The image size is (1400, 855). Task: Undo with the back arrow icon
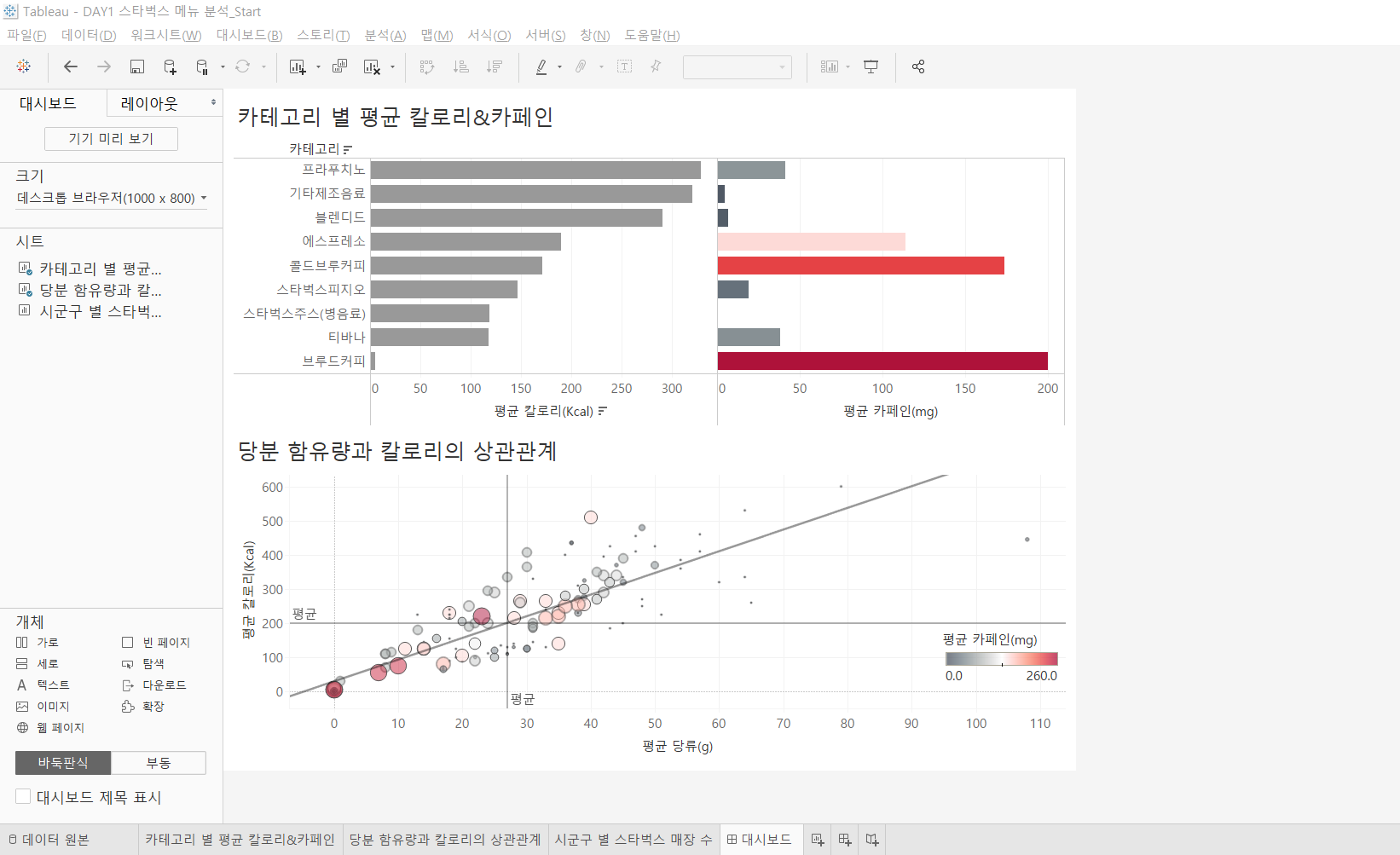[x=71, y=66]
